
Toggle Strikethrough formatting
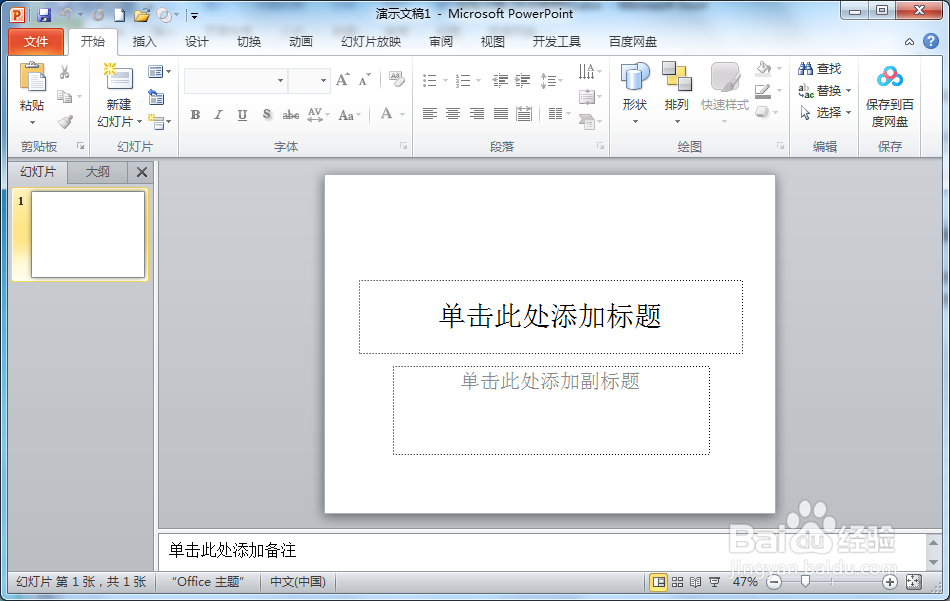click(291, 115)
